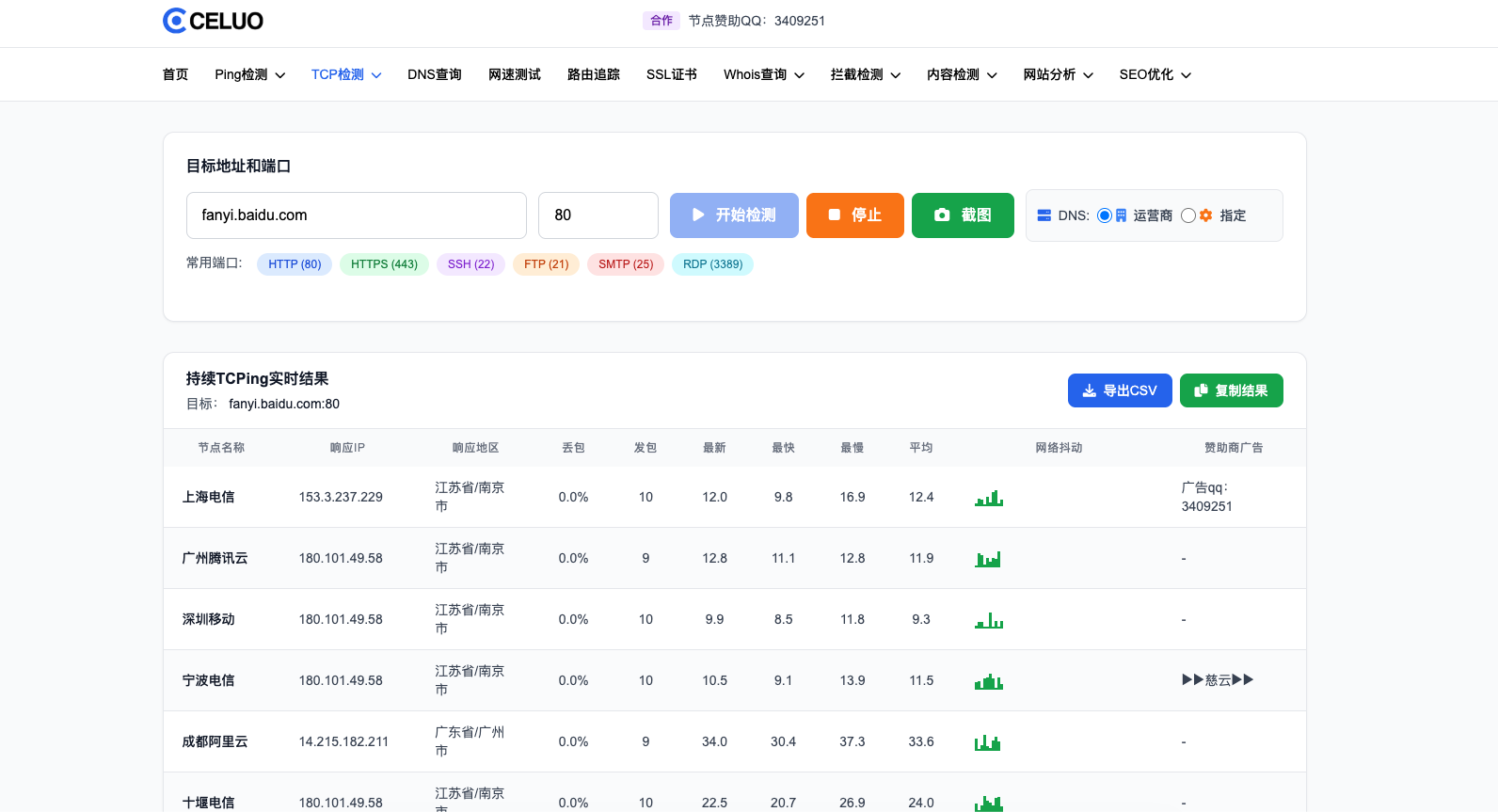Image resolution: width=1498 pixels, height=812 pixels.
Task: Click the RDP (3389) colored port tag
Action: [x=712, y=264]
